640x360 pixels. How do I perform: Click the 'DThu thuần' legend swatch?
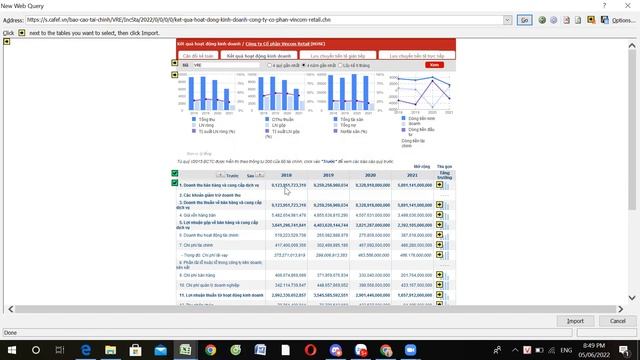coord(267,119)
